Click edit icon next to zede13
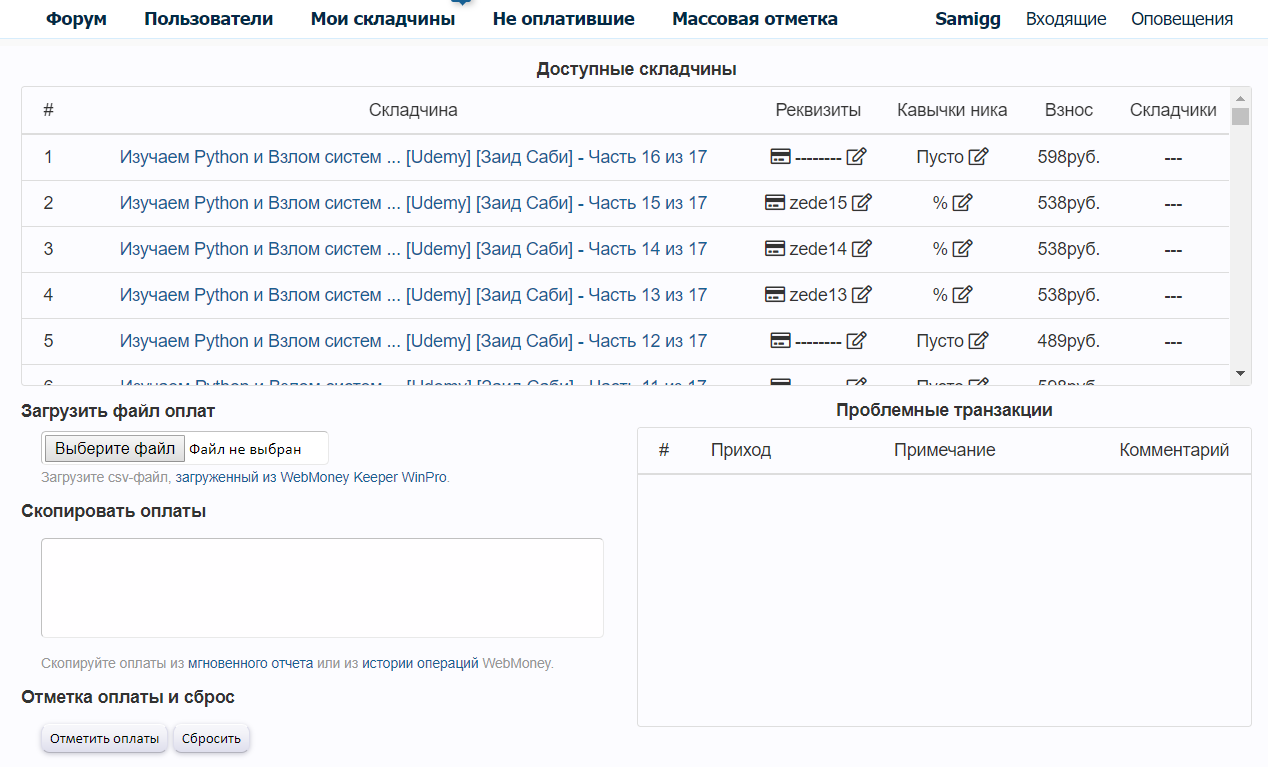The height and width of the screenshot is (767, 1268). point(862,295)
